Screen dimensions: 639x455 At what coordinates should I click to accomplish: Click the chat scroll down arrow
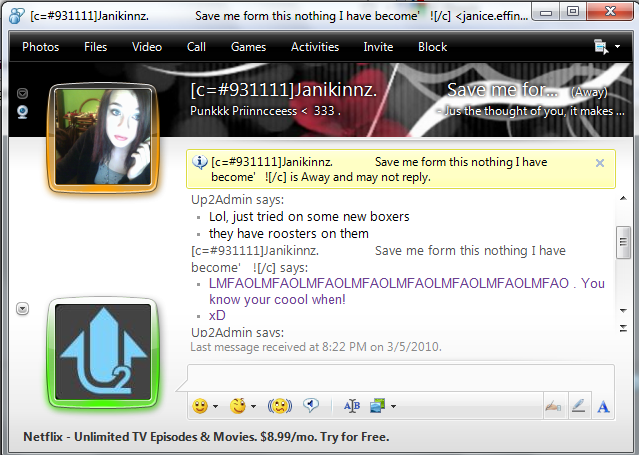click(x=623, y=311)
